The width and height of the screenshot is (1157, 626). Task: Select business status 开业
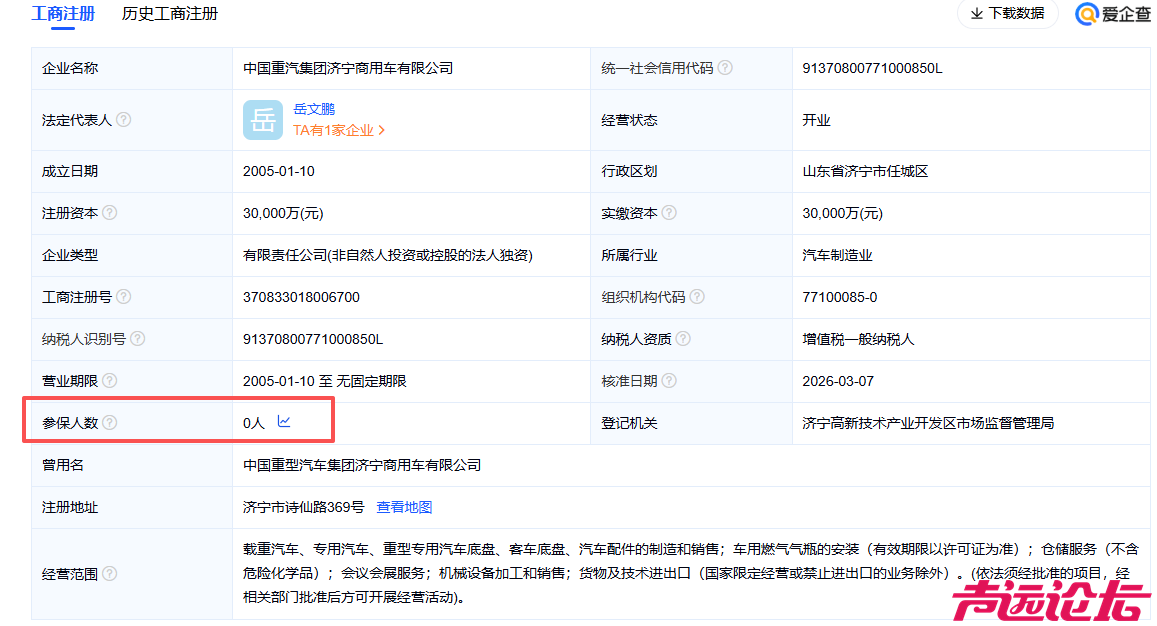tap(816, 120)
